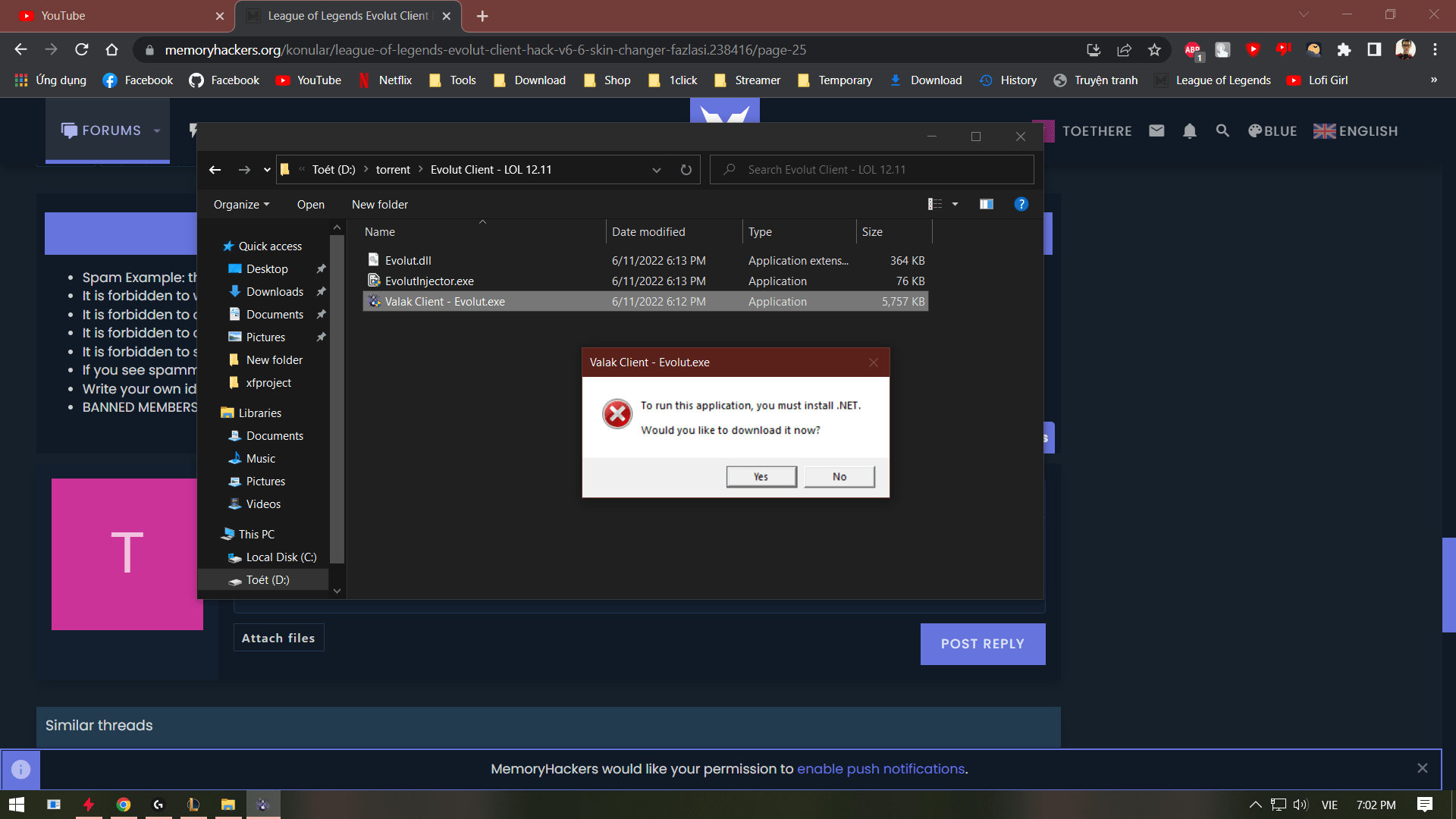The width and height of the screenshot is (1456, 819).
Task: Go back in File Explorer
Action: pos(215,170)
